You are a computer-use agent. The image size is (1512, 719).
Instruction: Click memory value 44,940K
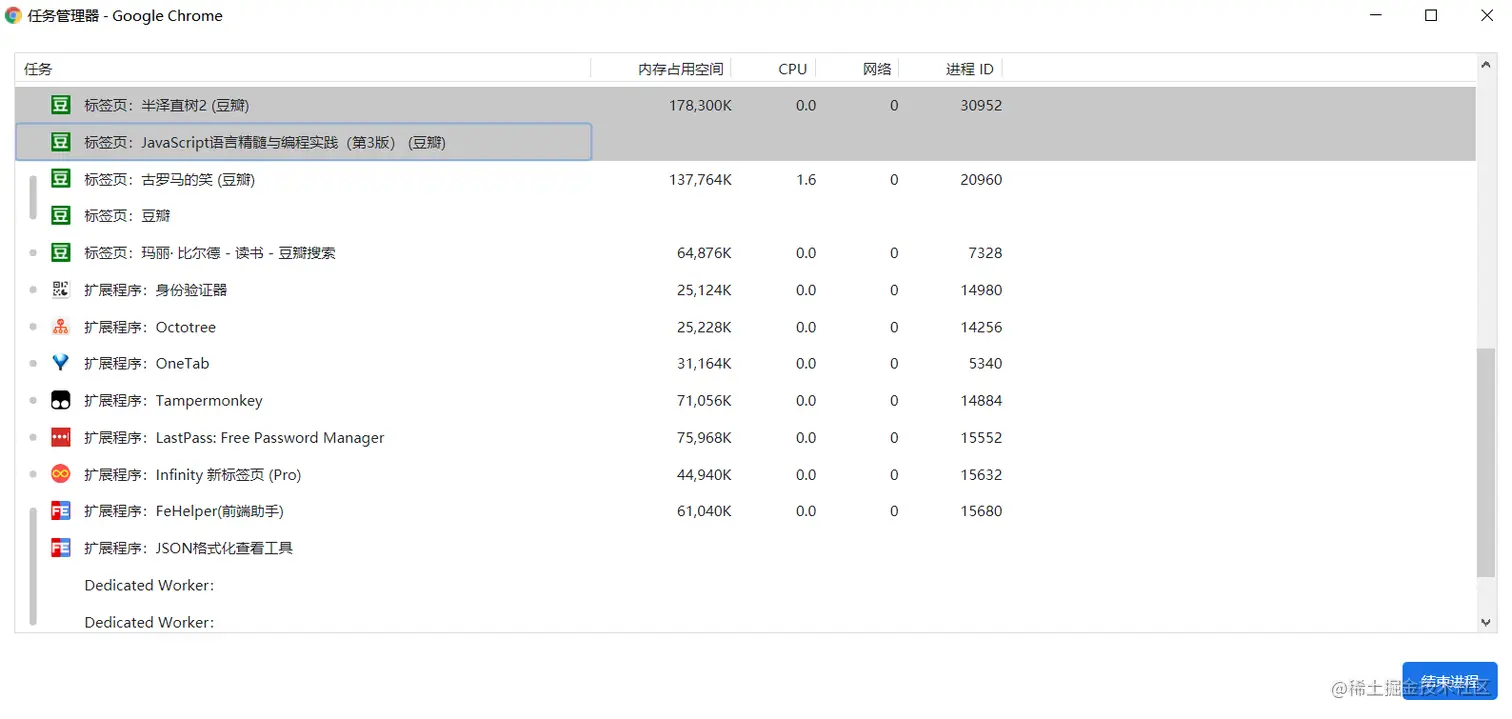pyautogui.click(x=704, y=474)
